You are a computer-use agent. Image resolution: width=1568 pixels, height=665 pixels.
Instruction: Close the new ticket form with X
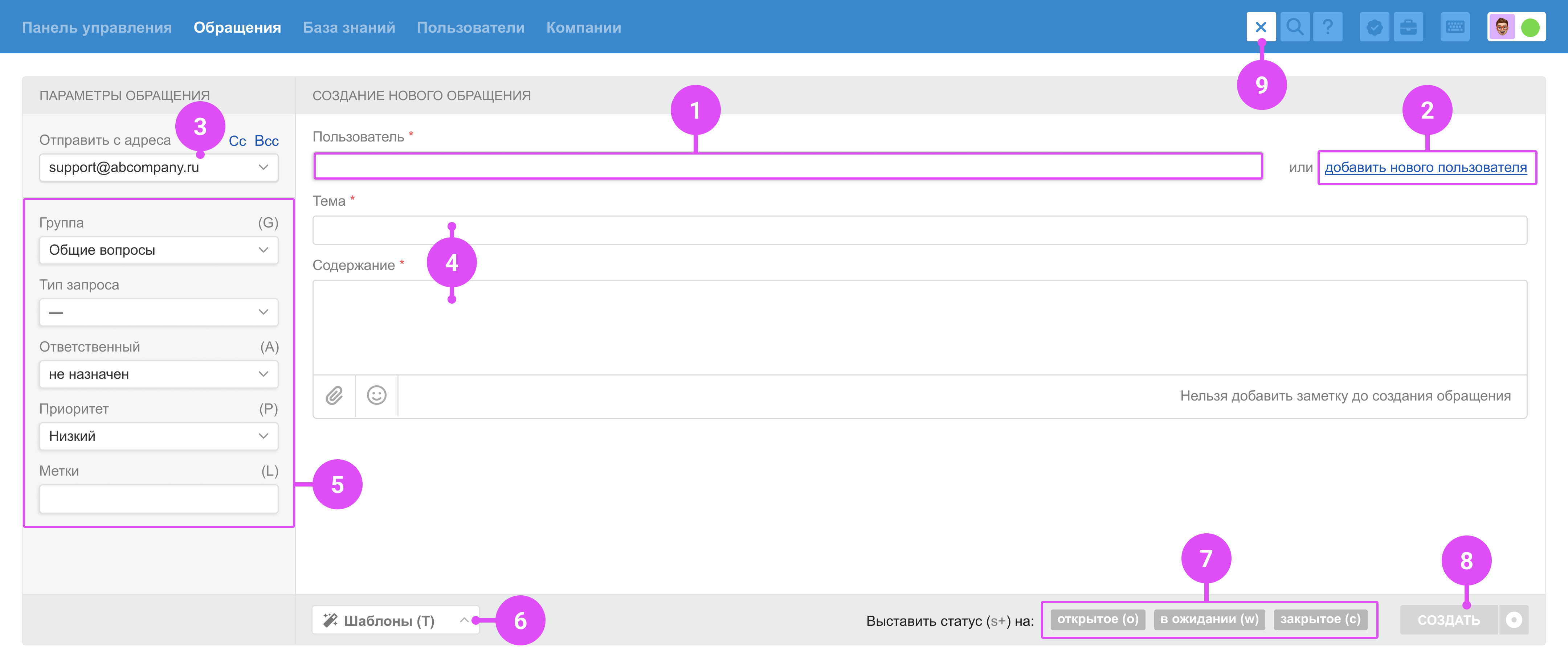[1261, 27]
